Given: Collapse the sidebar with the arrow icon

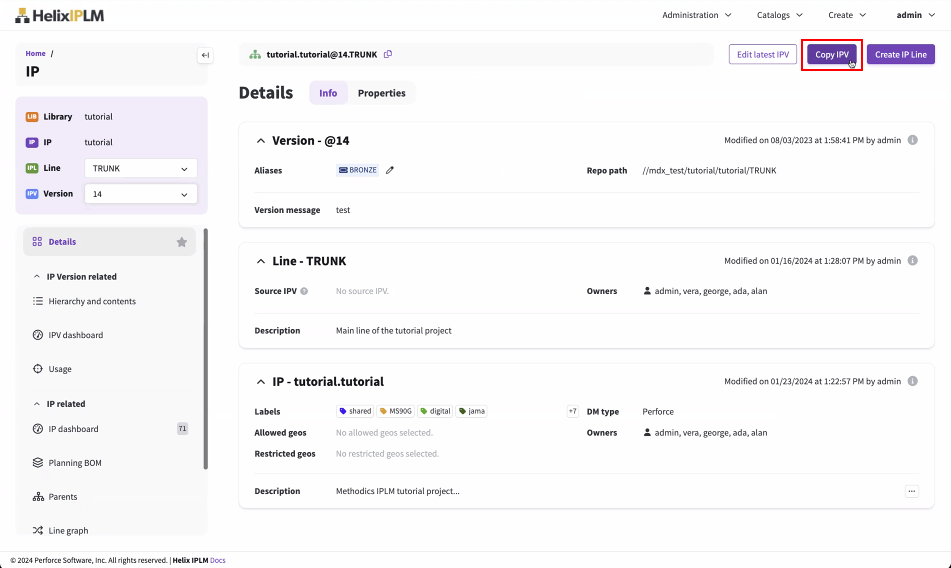Looking at the screenshot, I should click(205, 55).
